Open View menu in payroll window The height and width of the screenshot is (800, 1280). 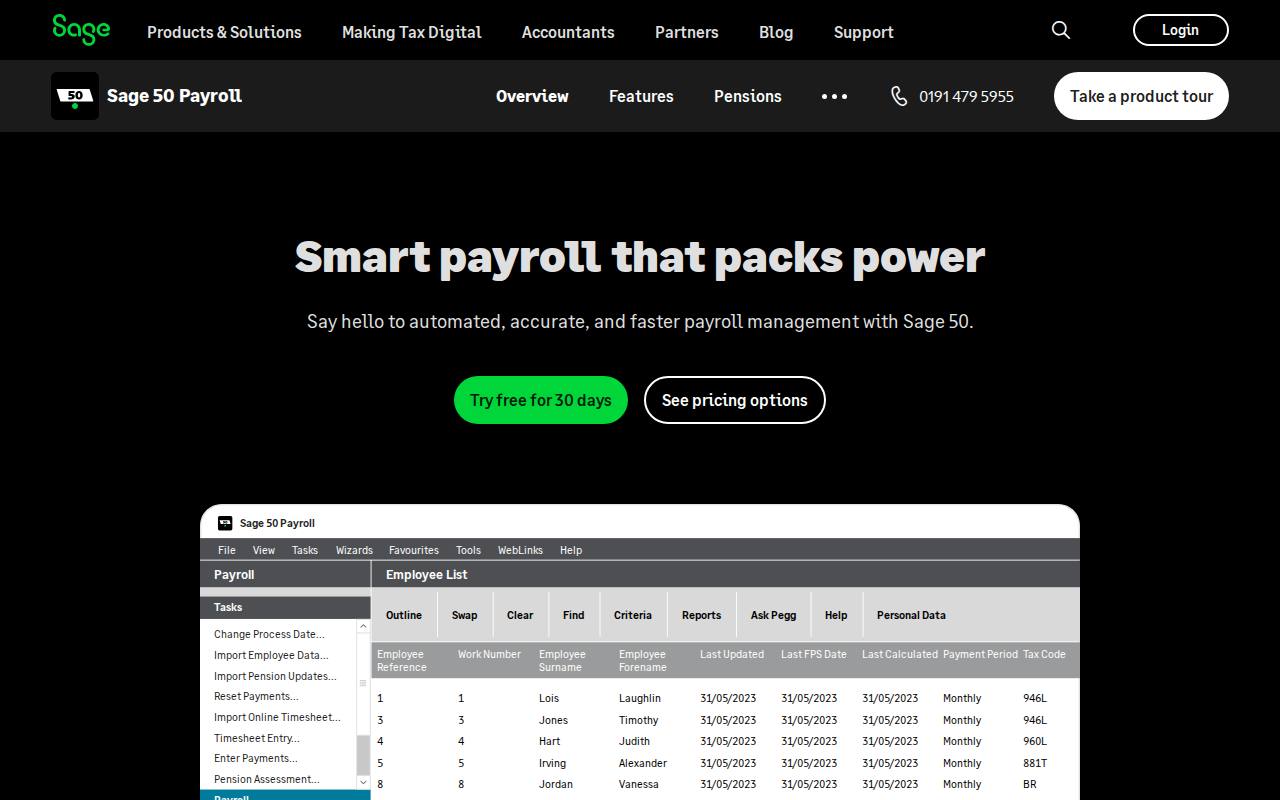pos(264,550)
